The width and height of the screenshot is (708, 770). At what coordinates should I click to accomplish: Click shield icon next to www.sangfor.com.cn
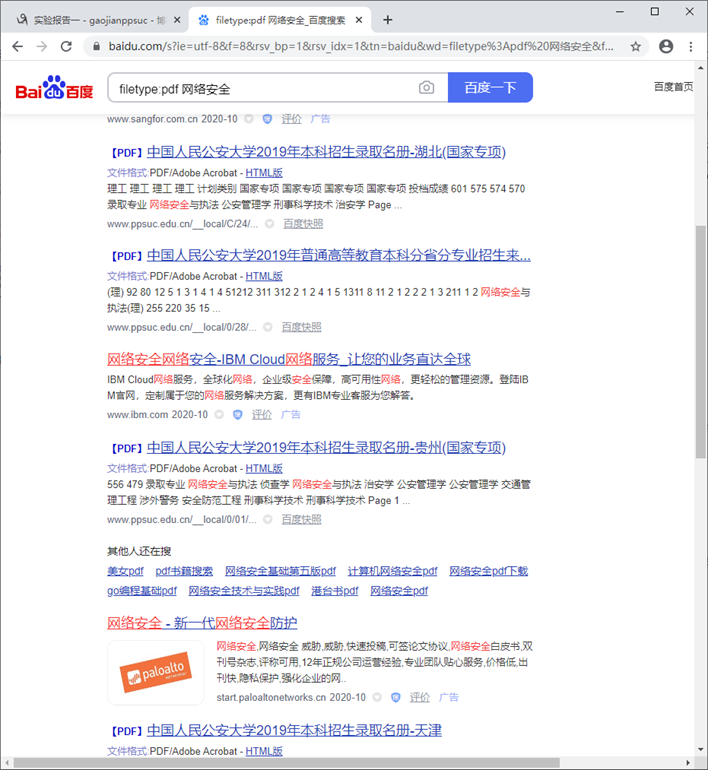point(267,119)
